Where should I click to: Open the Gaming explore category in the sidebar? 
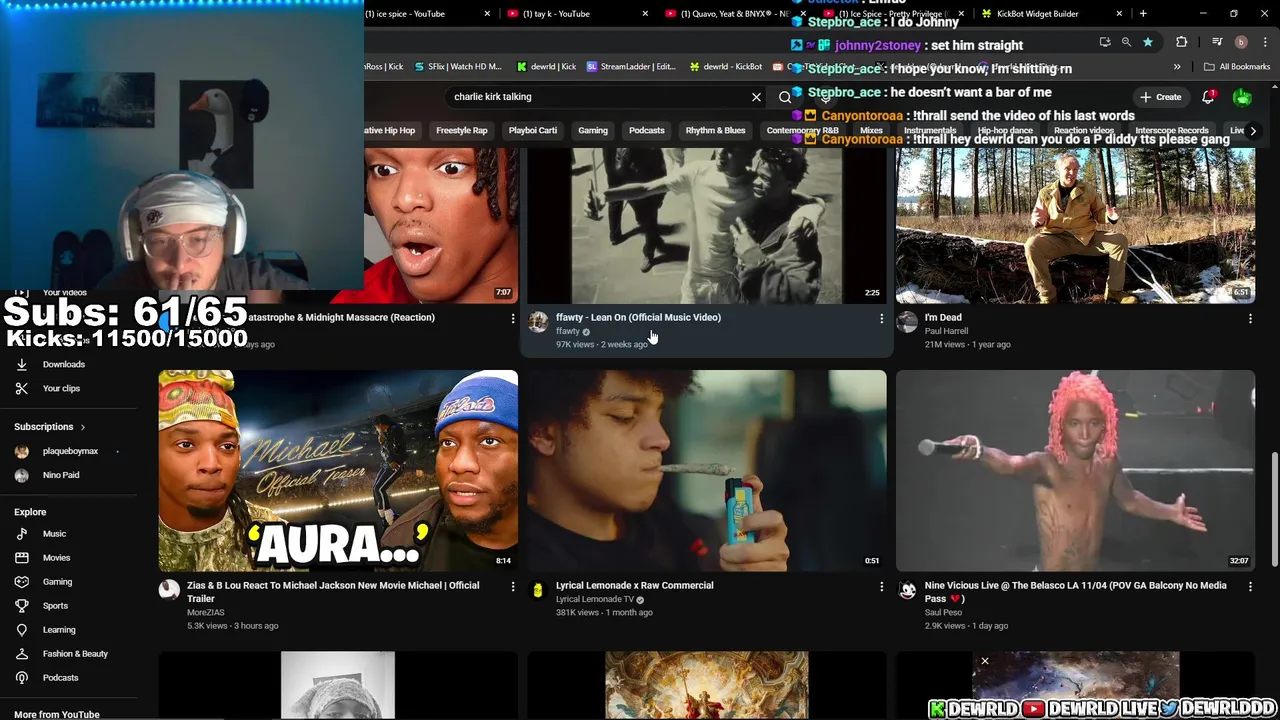57,582
